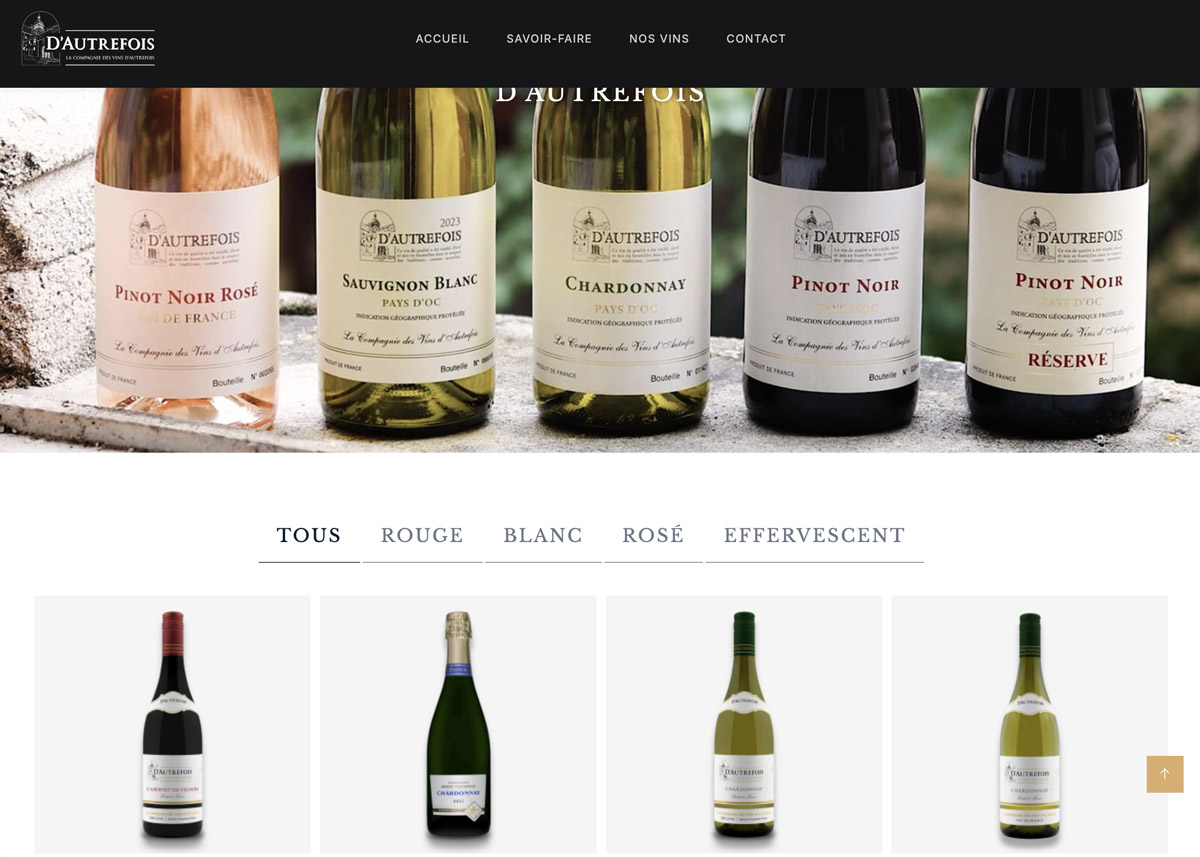
Task: Open the third product card Chardonnay bottle
Action: coord(744,725)
